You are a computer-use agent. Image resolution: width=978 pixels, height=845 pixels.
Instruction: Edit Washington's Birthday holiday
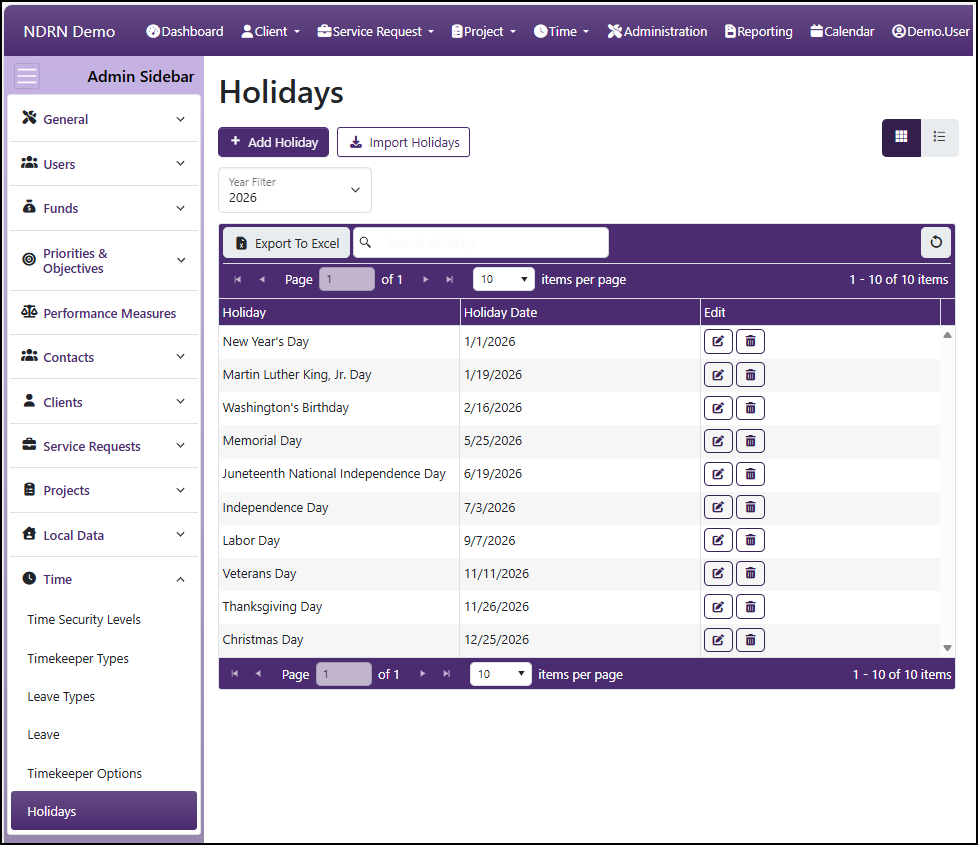pyautogui.click(x=718, y=408)
